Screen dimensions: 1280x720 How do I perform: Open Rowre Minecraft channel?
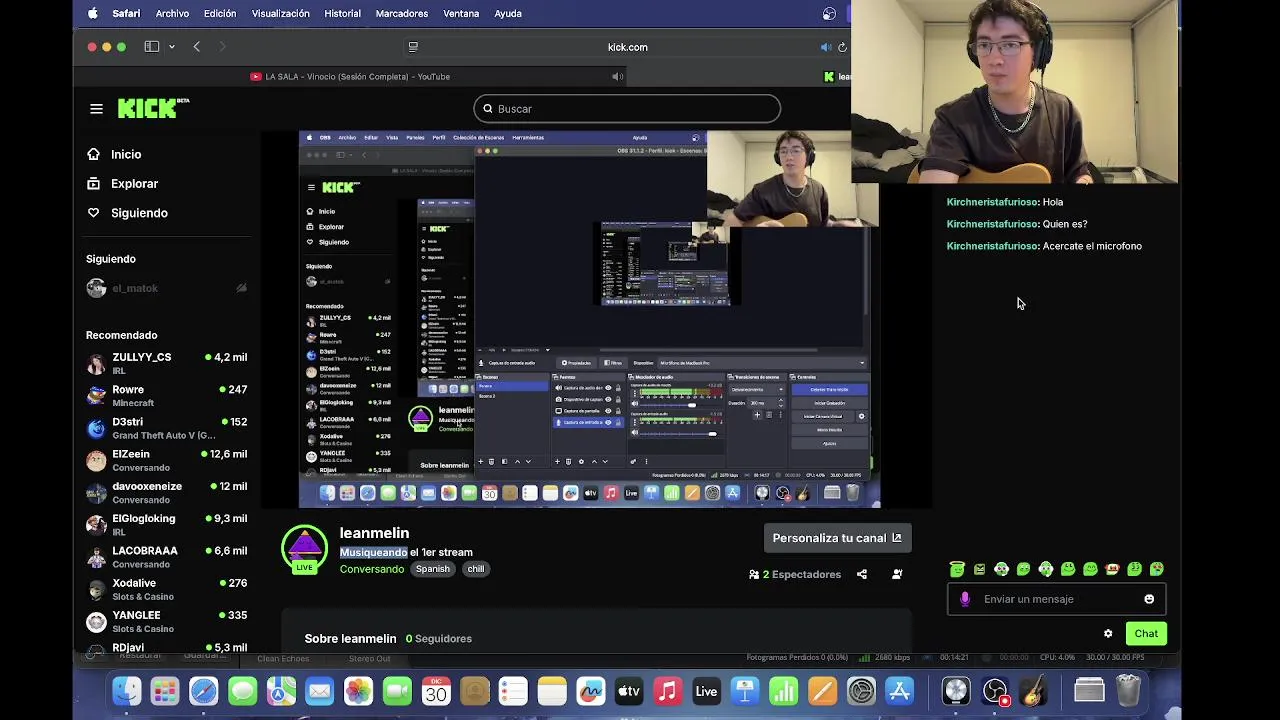coord(166,396)
